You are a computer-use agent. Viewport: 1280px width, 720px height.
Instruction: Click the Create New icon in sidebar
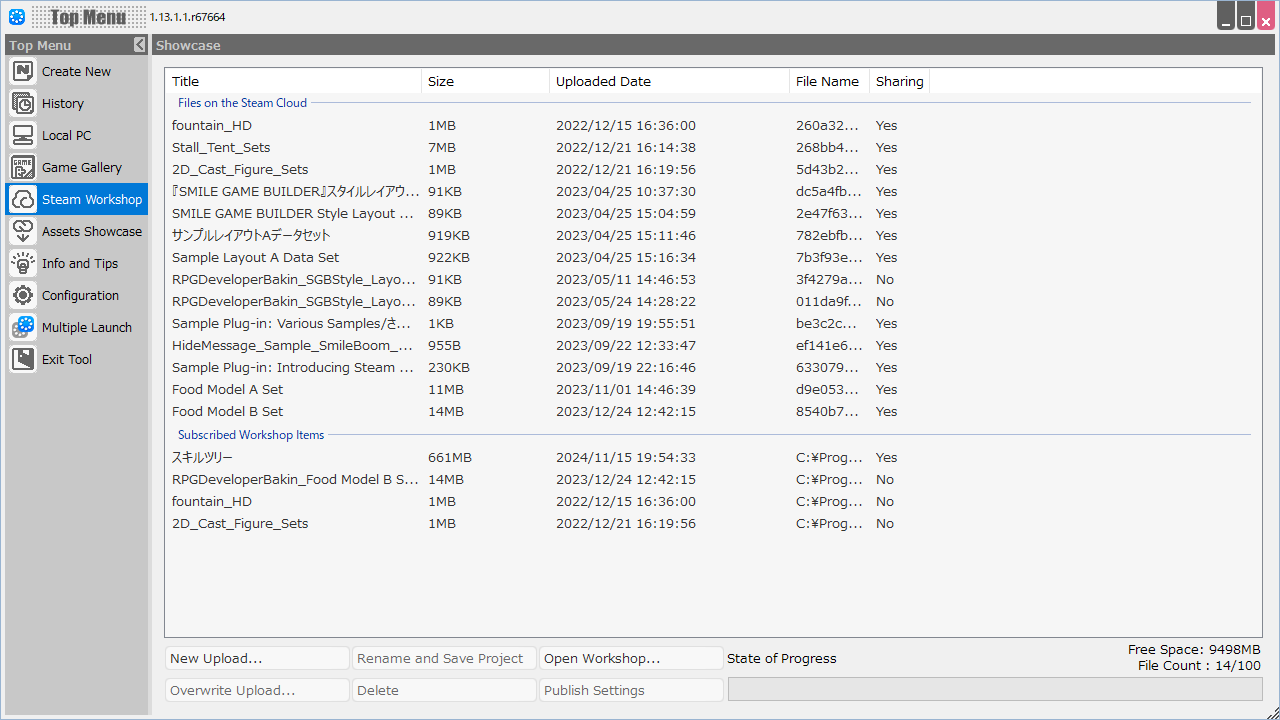click(23, 72)
